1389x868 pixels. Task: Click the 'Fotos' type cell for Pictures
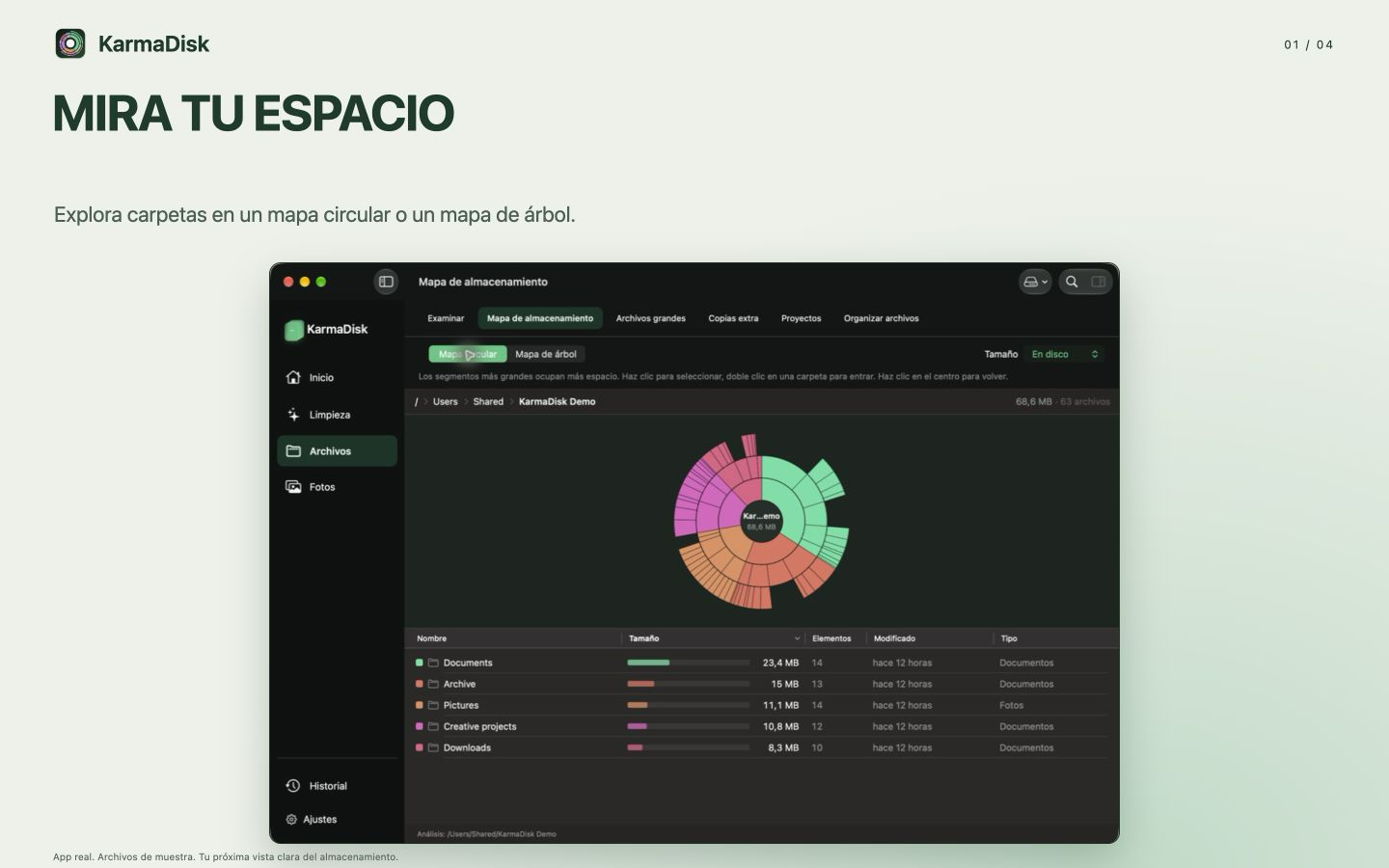[1012, 706]
